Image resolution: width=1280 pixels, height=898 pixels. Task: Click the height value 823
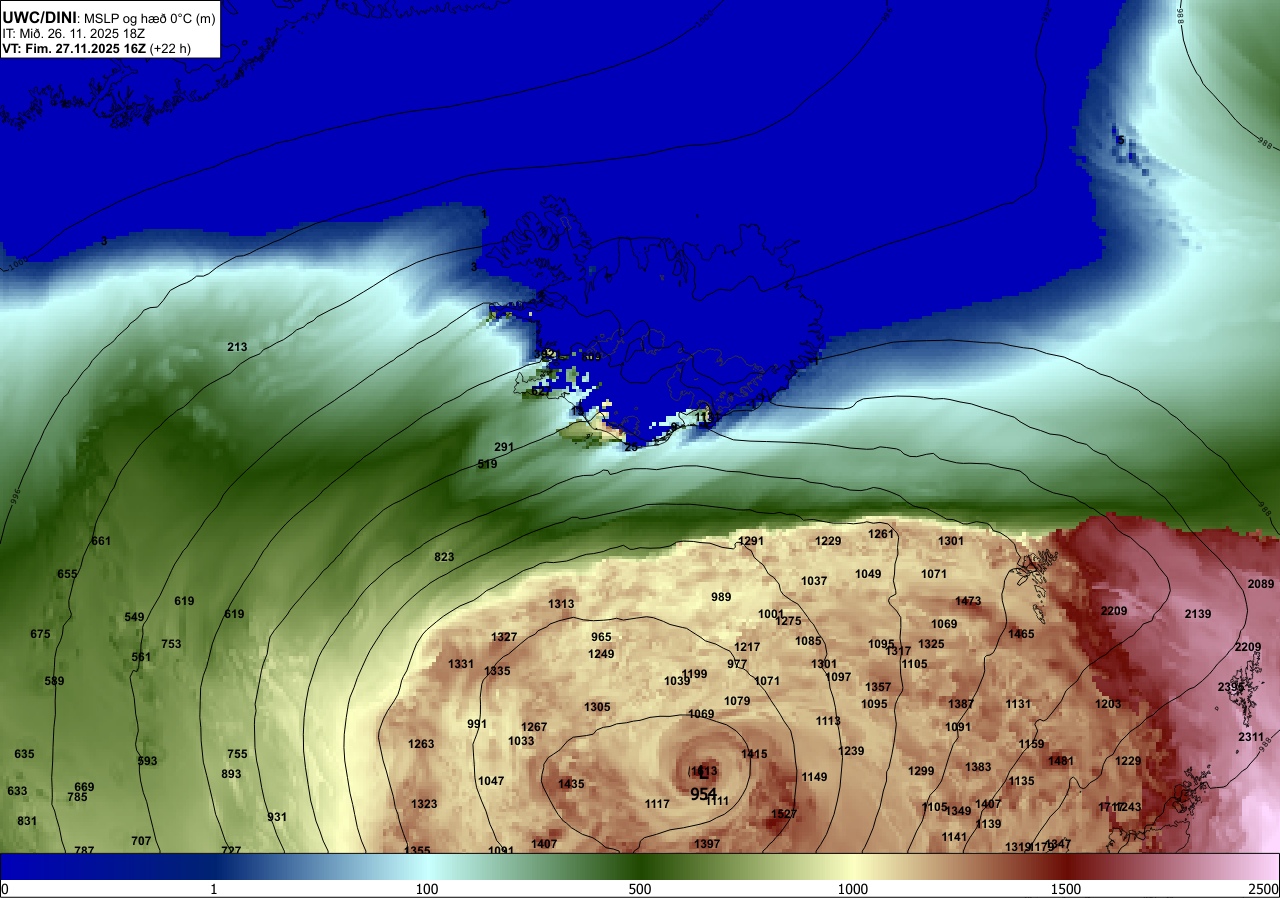444,557
